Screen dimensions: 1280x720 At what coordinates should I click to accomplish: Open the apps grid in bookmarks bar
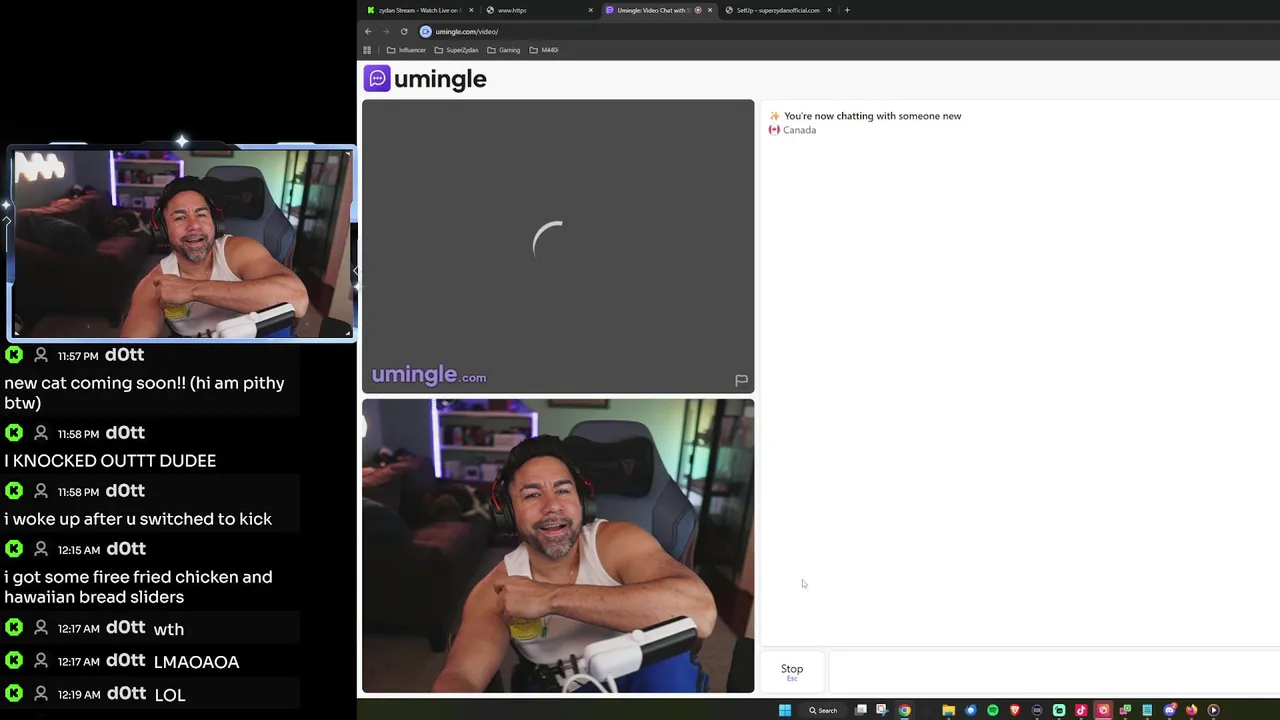coord(367,50)
